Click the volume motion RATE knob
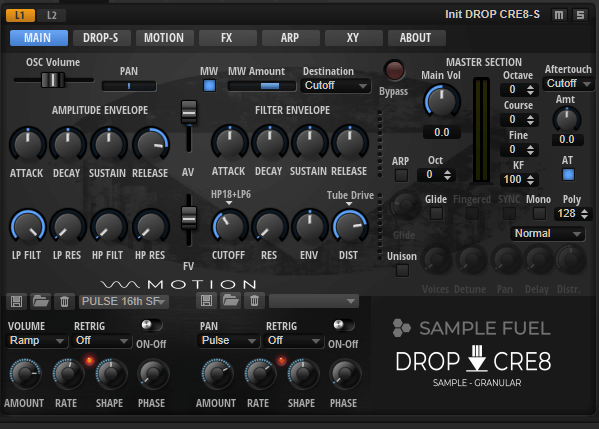The height and width of the screenshot is (429, 599). point(68,373)
